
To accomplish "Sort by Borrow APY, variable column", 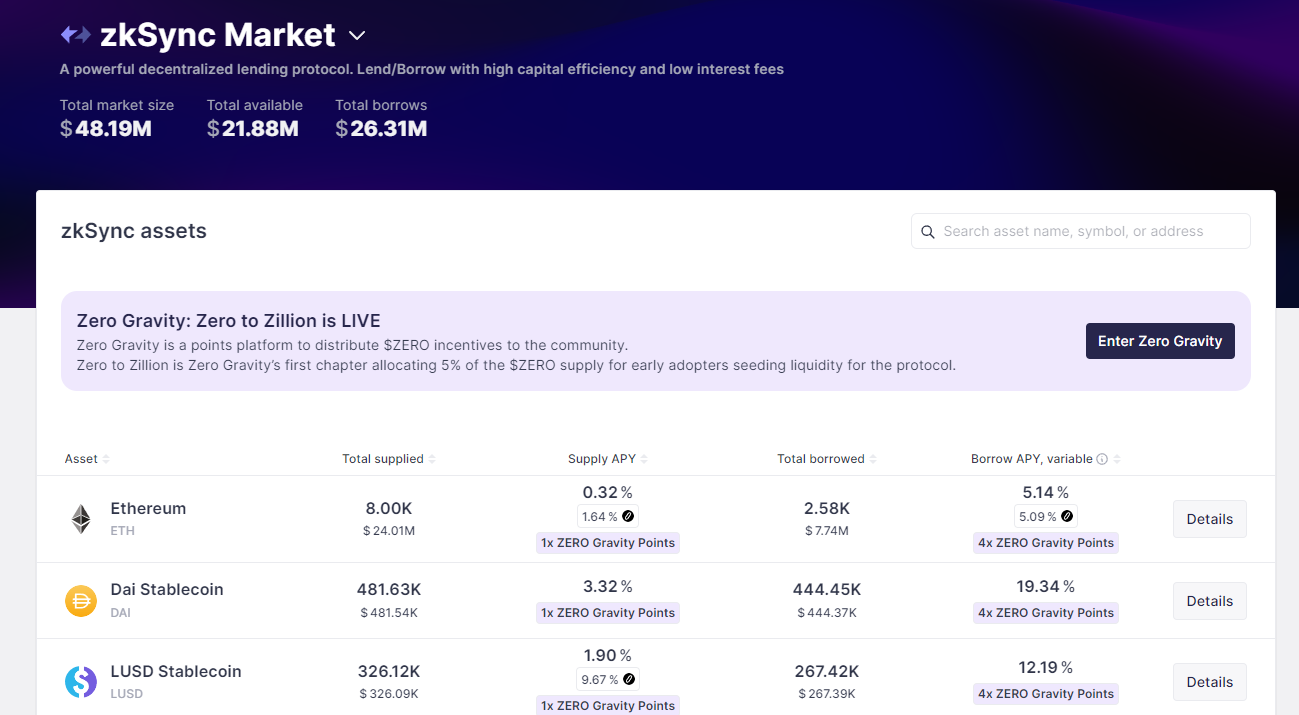I will 1046,459.
